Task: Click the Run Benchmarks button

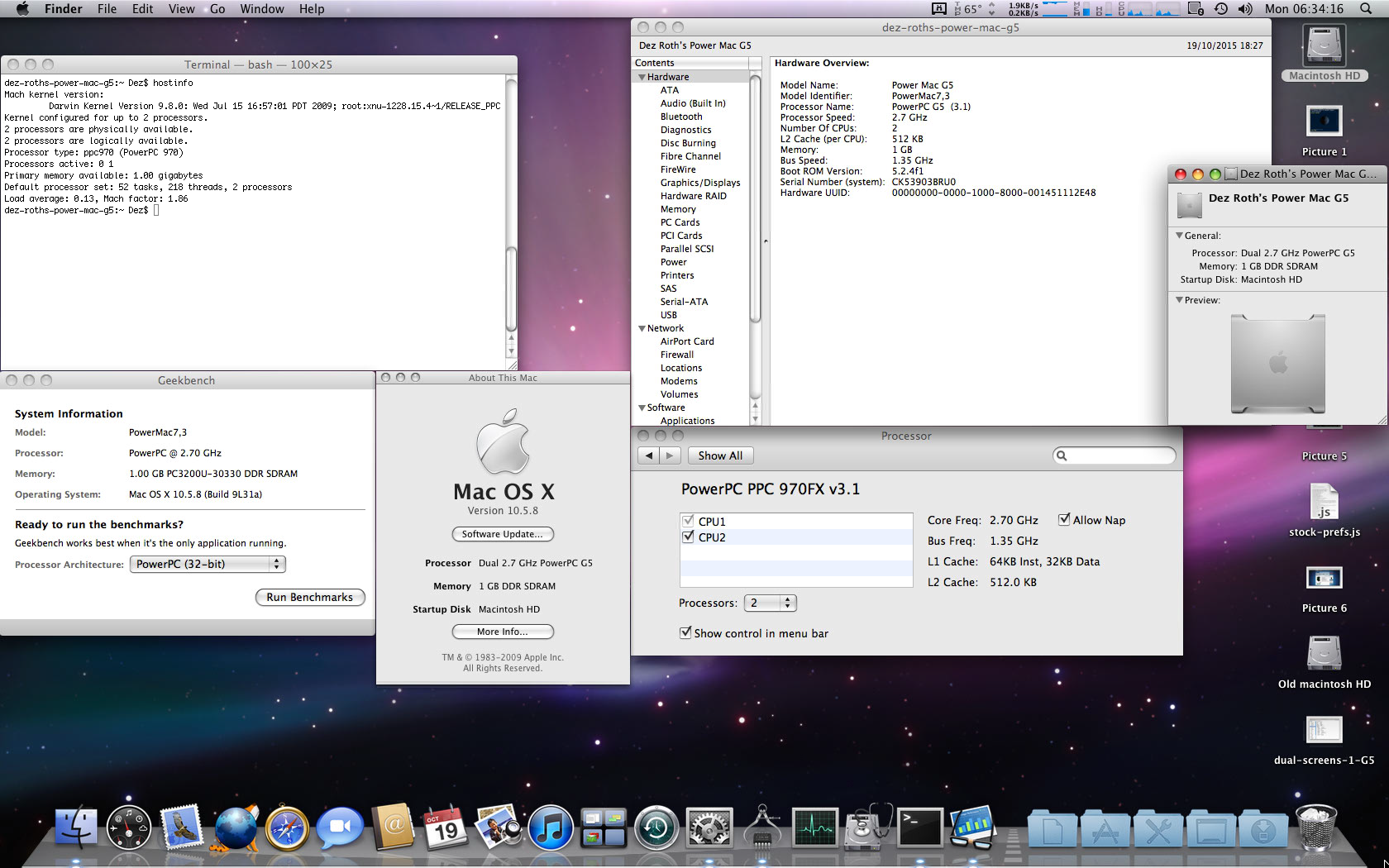Action: click(310, 597)
